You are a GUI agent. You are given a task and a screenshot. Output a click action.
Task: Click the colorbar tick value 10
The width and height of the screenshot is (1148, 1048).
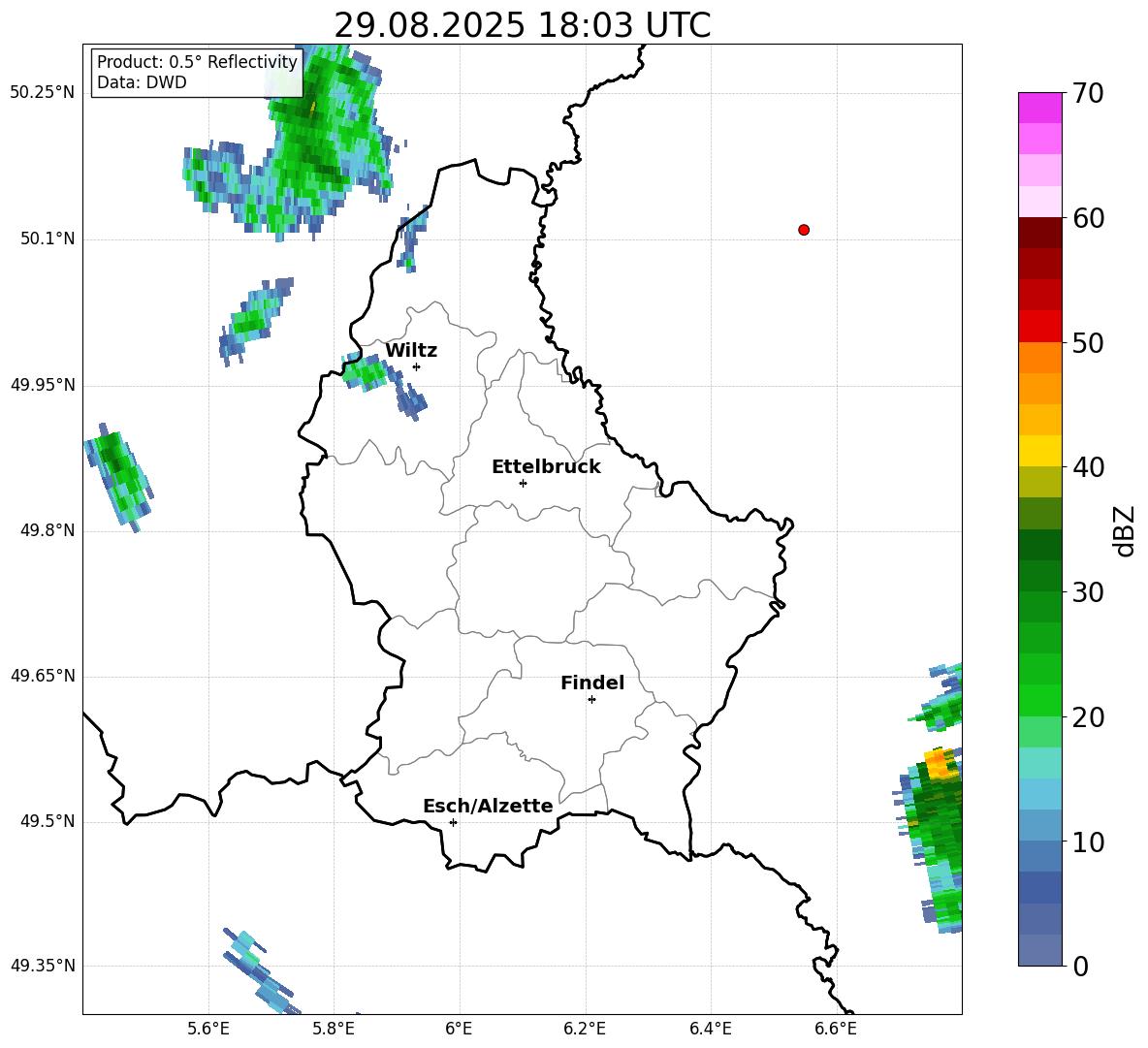click(x=1088, y=842)
